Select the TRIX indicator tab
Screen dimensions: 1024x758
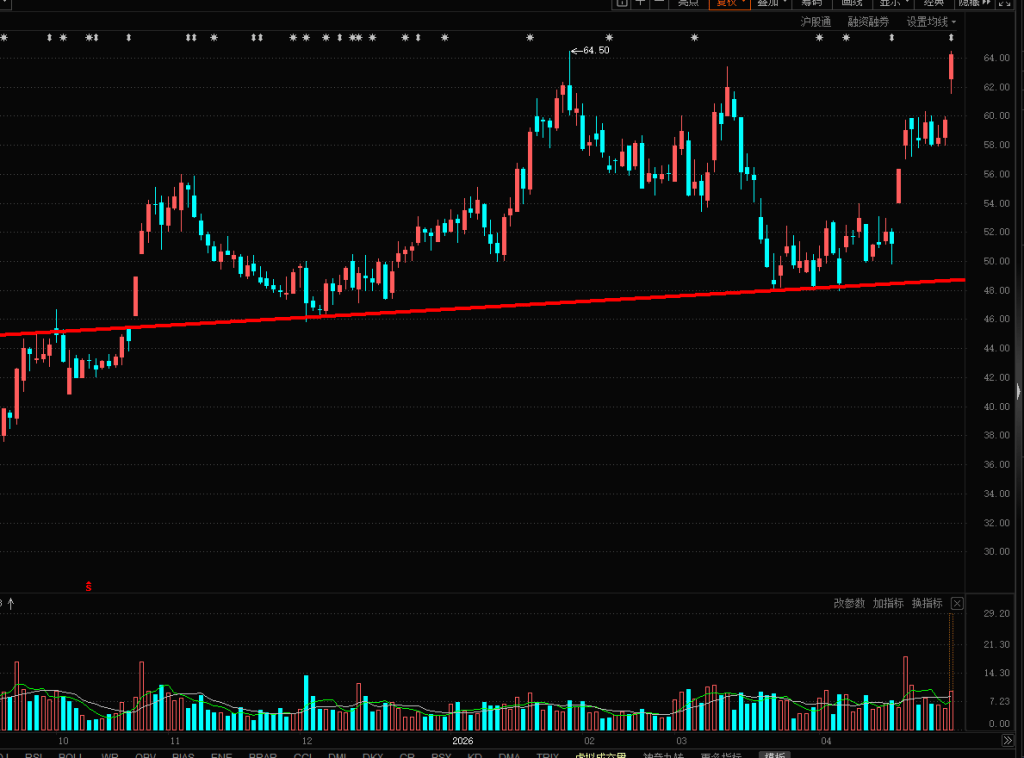pyautogui.click(x=547, y=755)
